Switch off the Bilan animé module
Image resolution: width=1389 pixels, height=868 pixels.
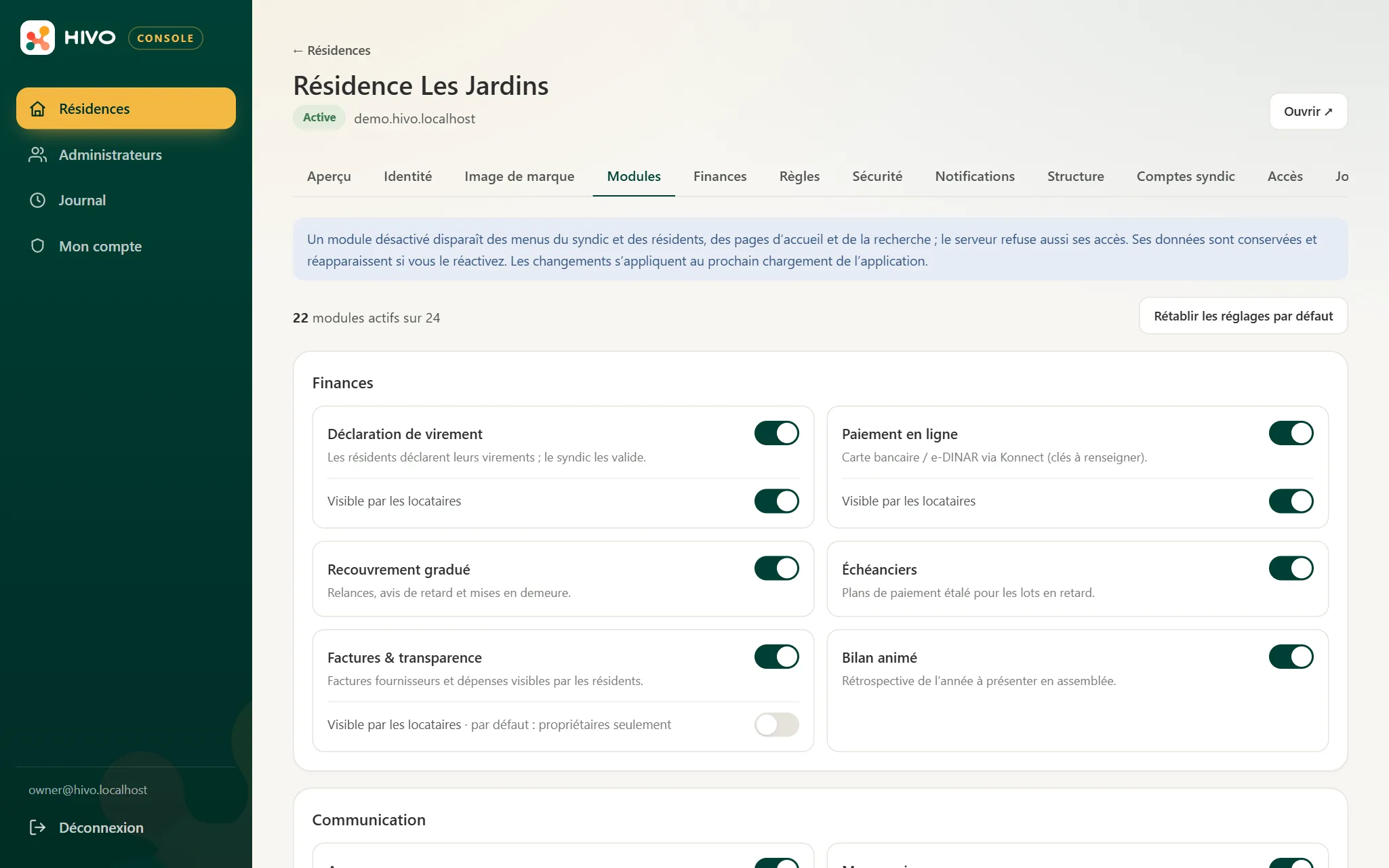tap(1291, 657)
